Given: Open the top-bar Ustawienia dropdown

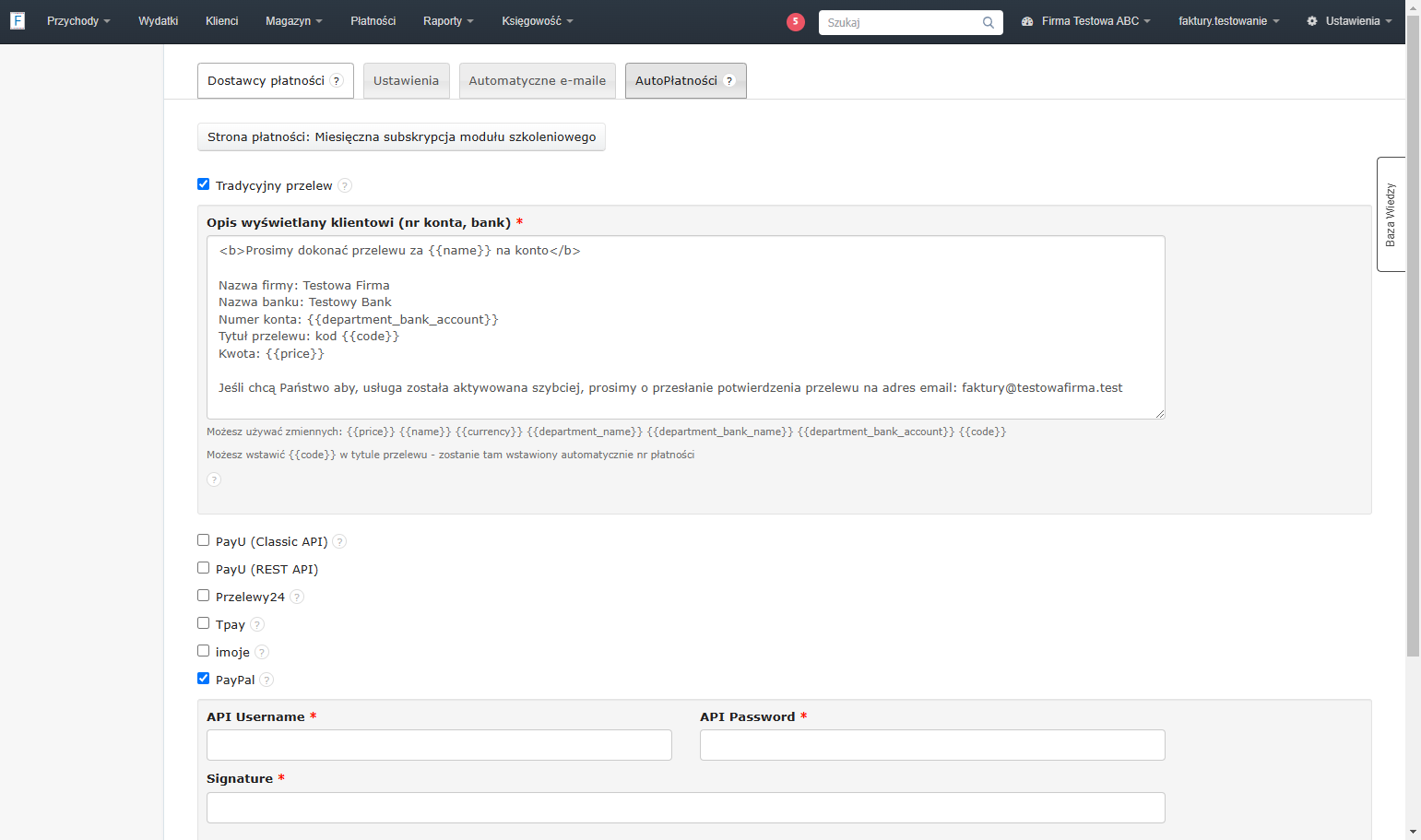Looking at the screenshot, I should [x=1349, y=21].
